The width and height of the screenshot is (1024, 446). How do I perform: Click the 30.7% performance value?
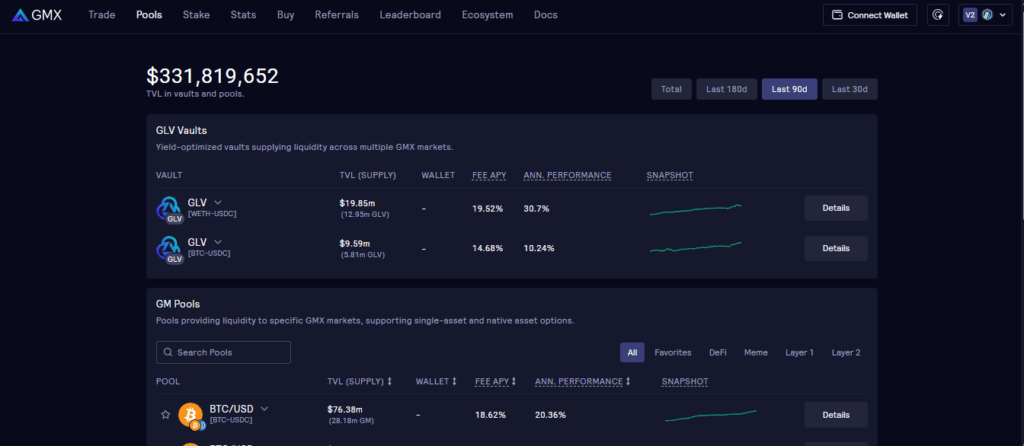pyautogui.click(x=537, y=209)
